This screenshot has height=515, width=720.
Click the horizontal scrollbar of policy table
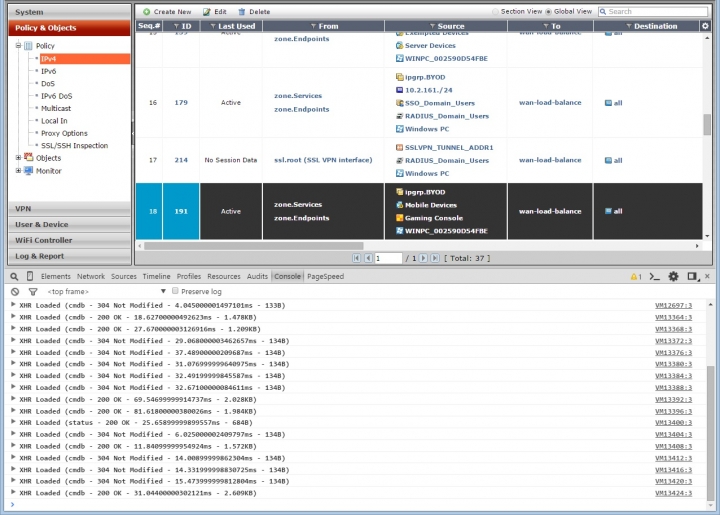tap(254, 246)
